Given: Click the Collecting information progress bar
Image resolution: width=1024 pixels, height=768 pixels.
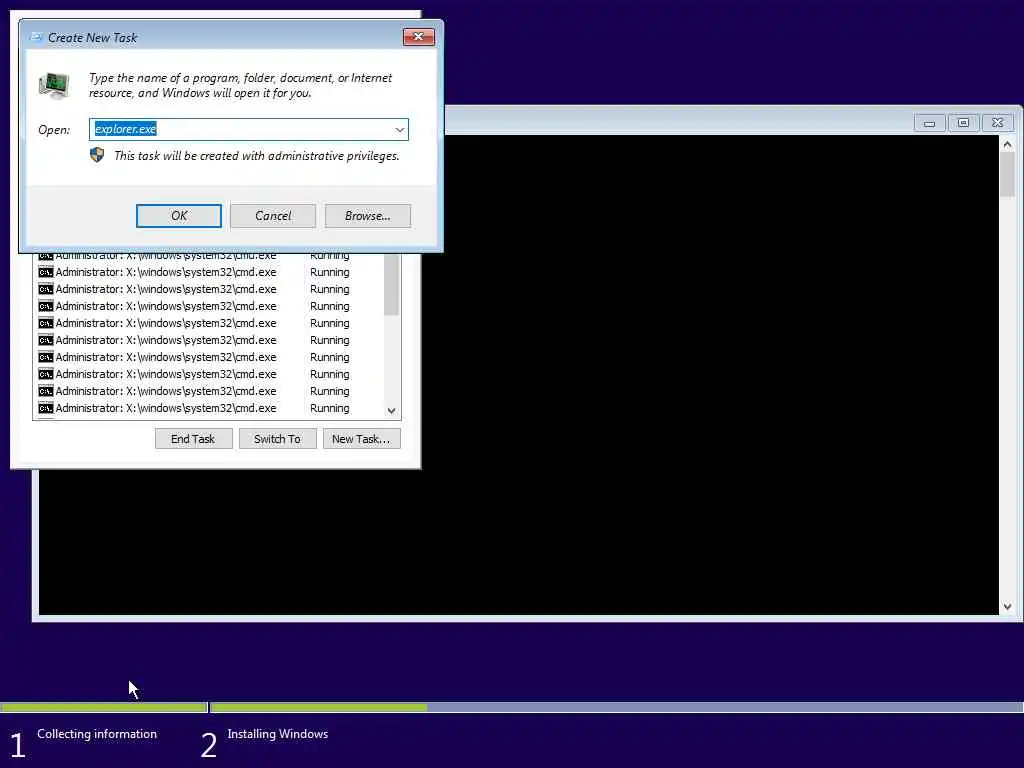Looking at the screenshot, I should pyautogui.click(x=104, y=707).
